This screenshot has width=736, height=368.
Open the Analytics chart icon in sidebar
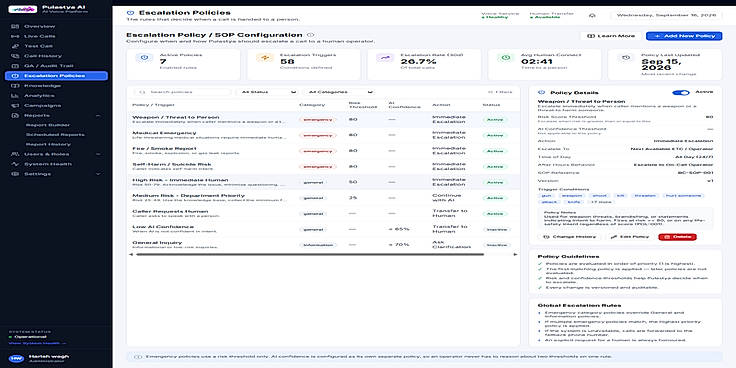pyautogui.click(x=15, y=96)
